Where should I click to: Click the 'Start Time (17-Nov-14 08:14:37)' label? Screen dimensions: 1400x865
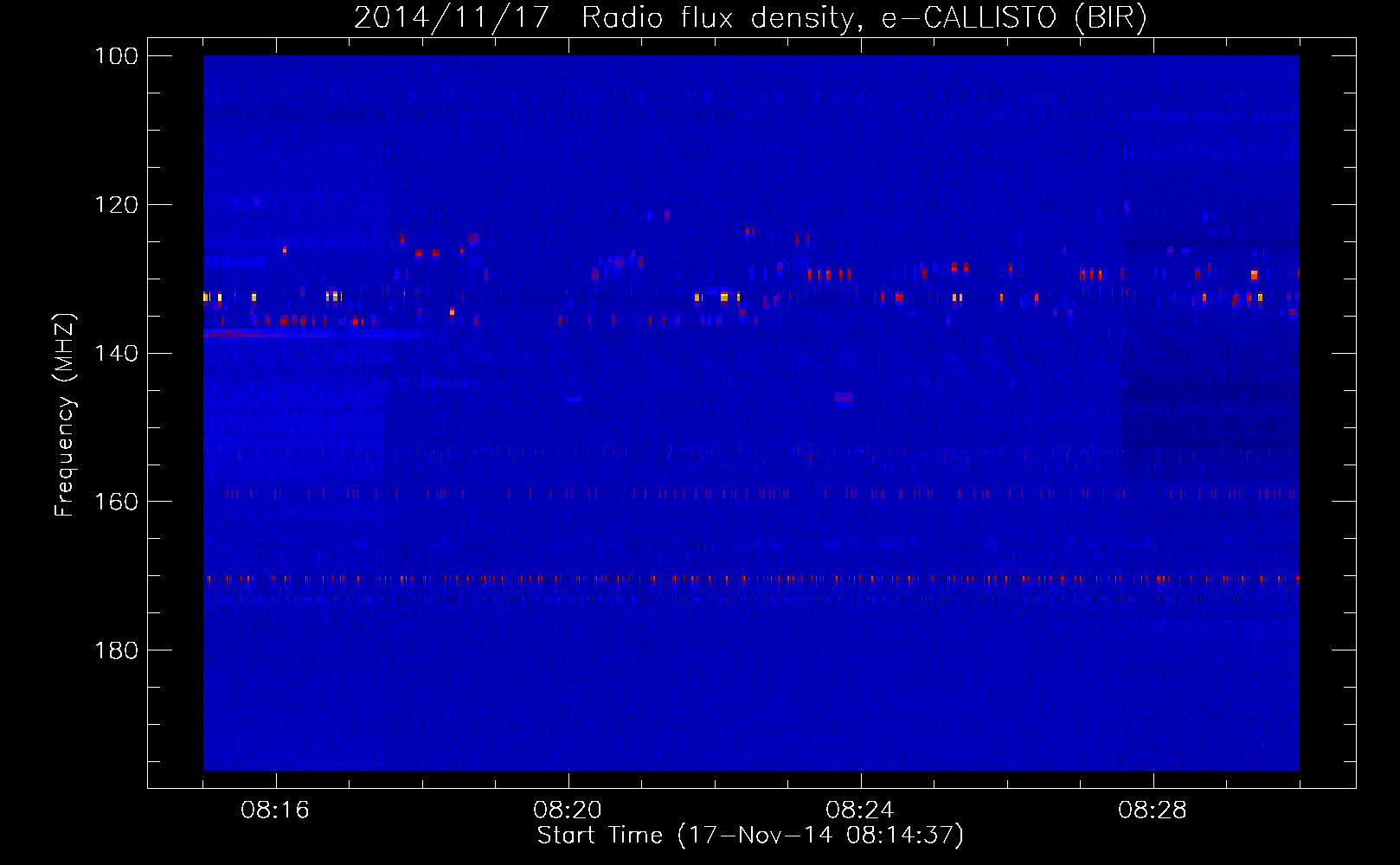[x=750, y=836]
